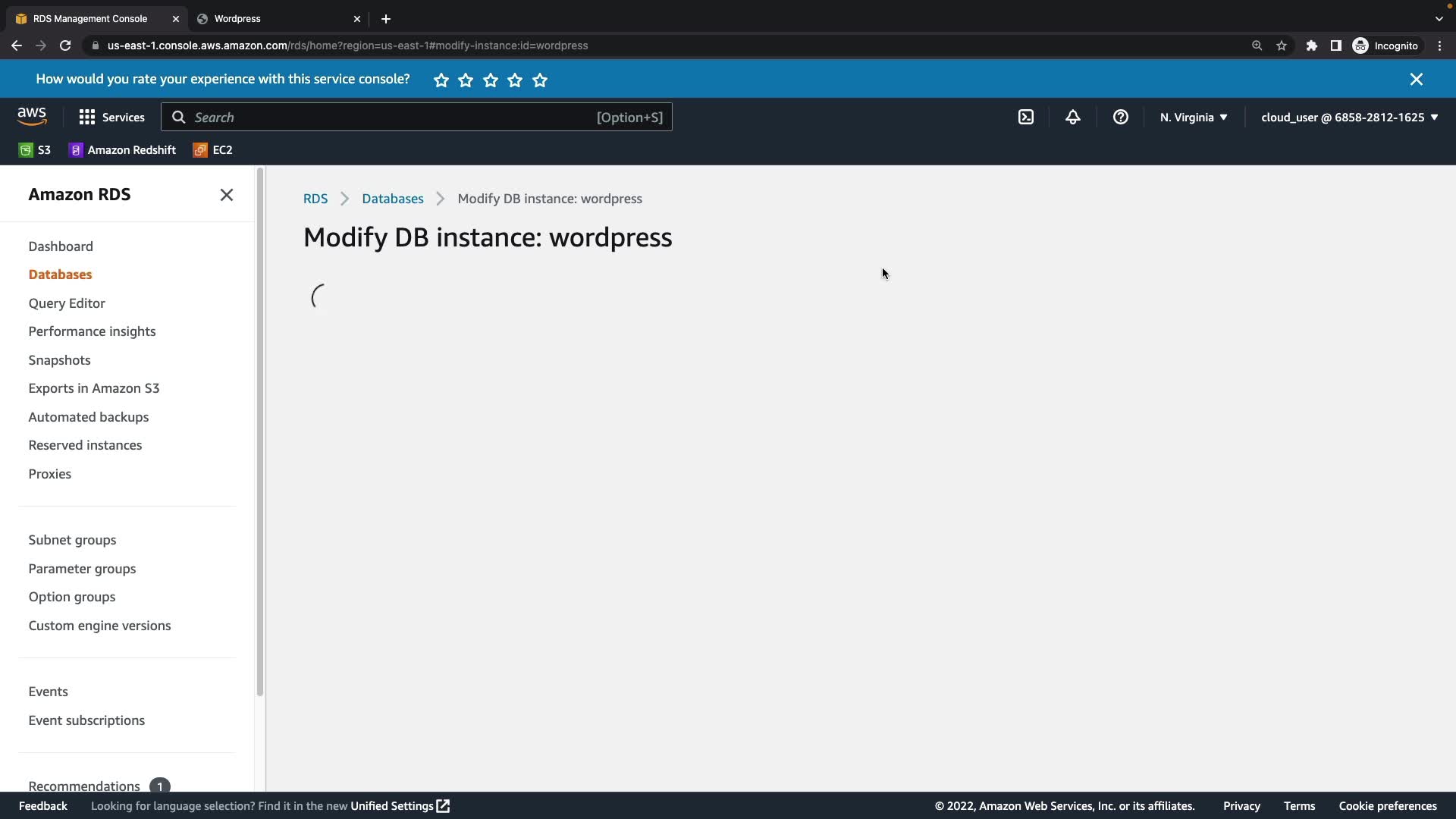Screen dimensions: 1456x819
Task: Expand the cloud_user account dropdown
Action: click(x=1349, y=118)
